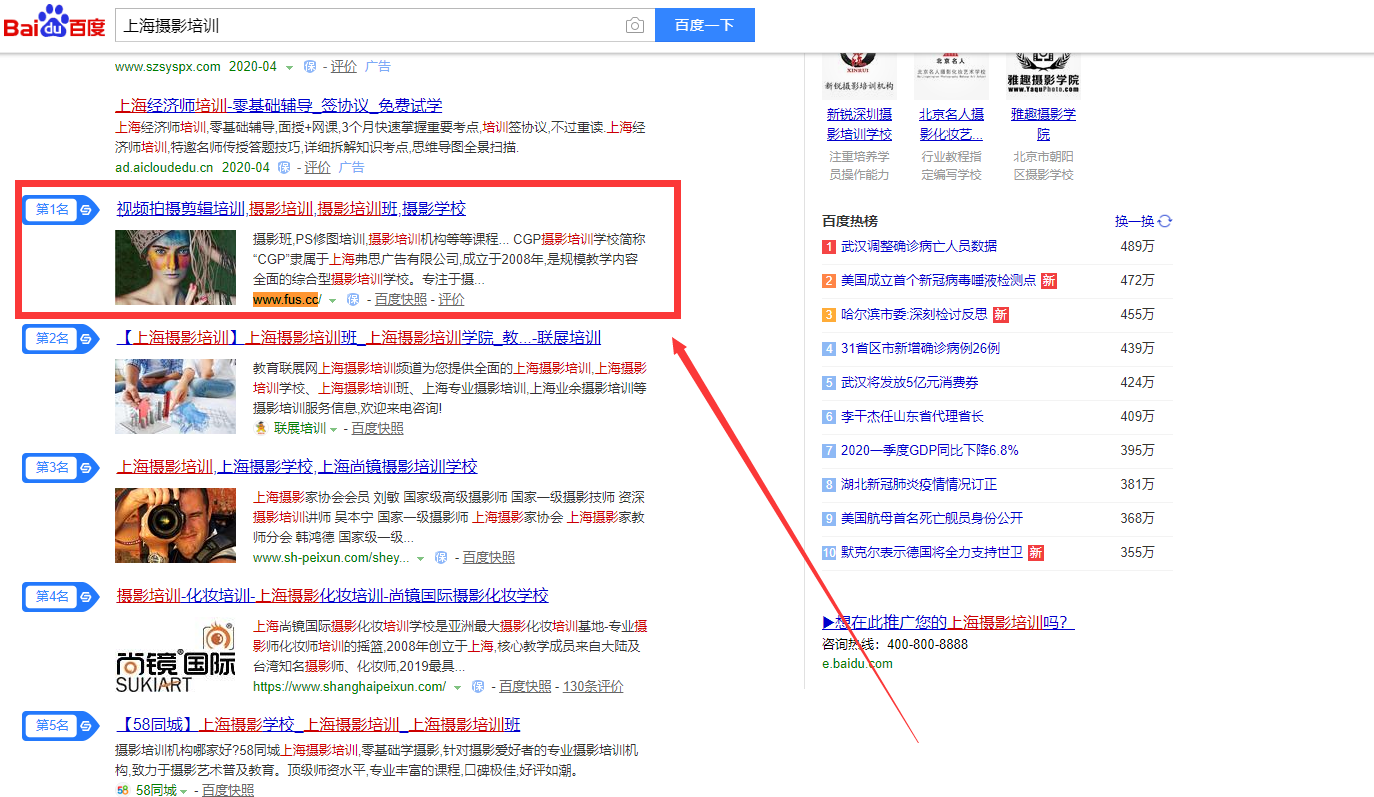Open the 【上海摄影培训】联展培训 result title
This screenshot has width=1374, height=797.
pyautogui.click(x=359, y=338)
